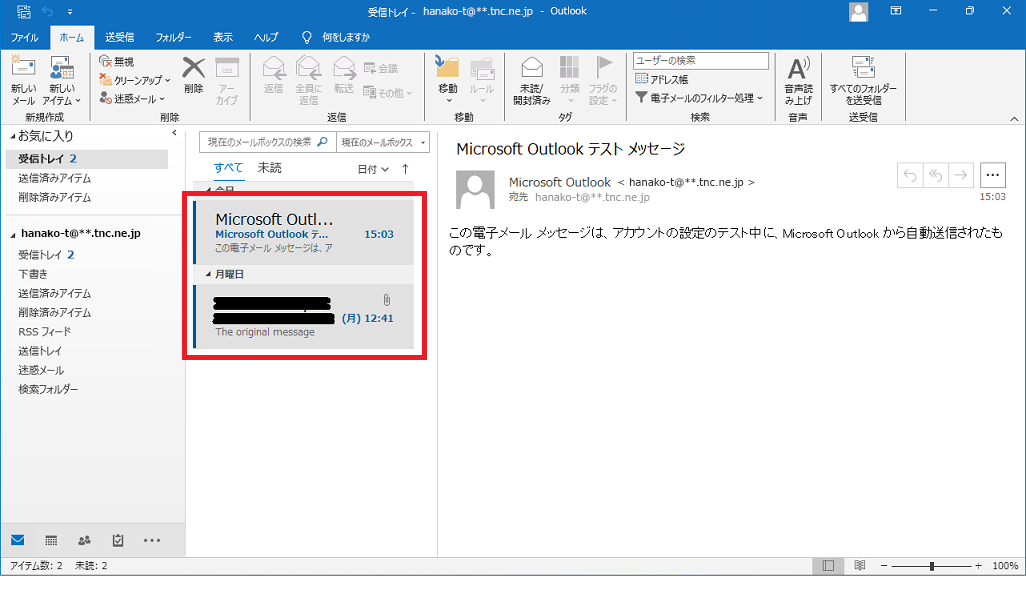Click the ユーザーの検索 people search field
The image size is (1026, 602).
coord(700,61)
